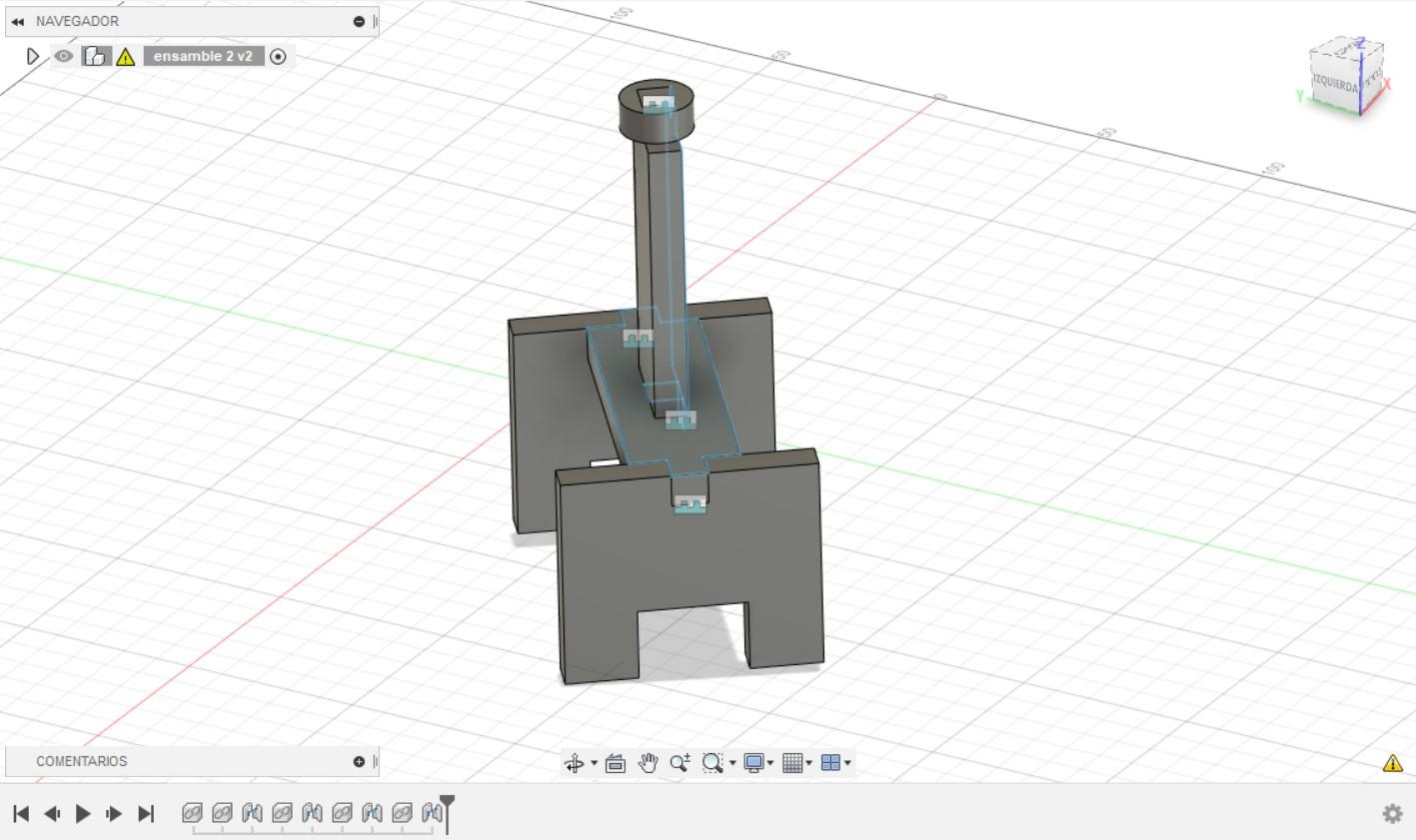Viewport: 1416px width, 840px height.
Task: Jump to end of the timeline
Action: coord(146,814)
